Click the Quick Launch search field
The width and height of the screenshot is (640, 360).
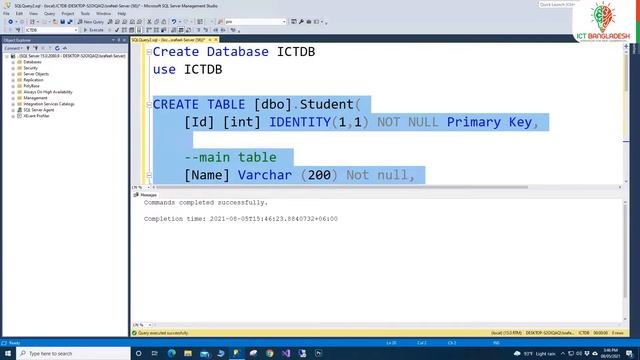pyautogui.click(x=556, y=4)
